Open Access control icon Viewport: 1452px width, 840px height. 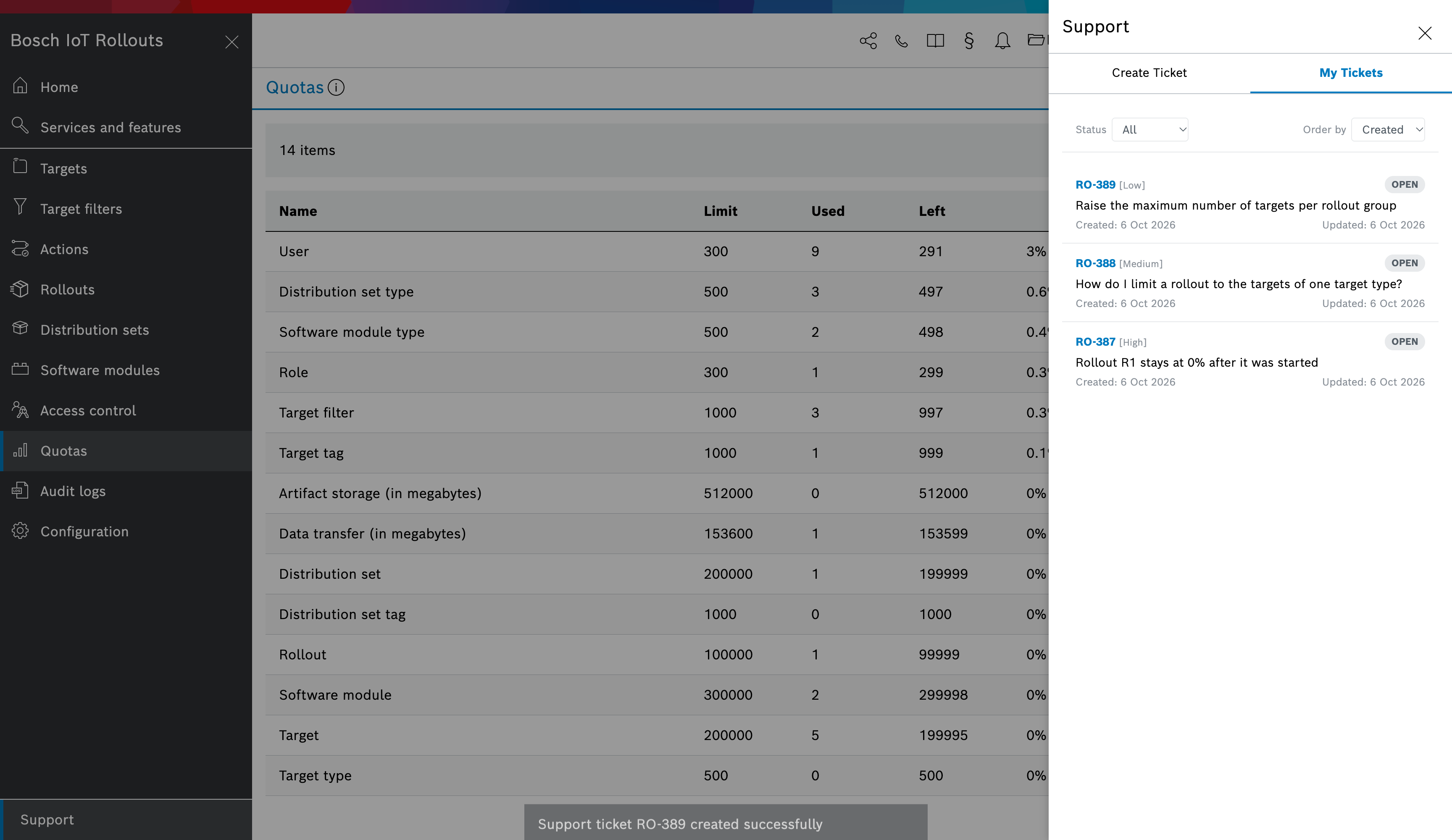[20, 409]
